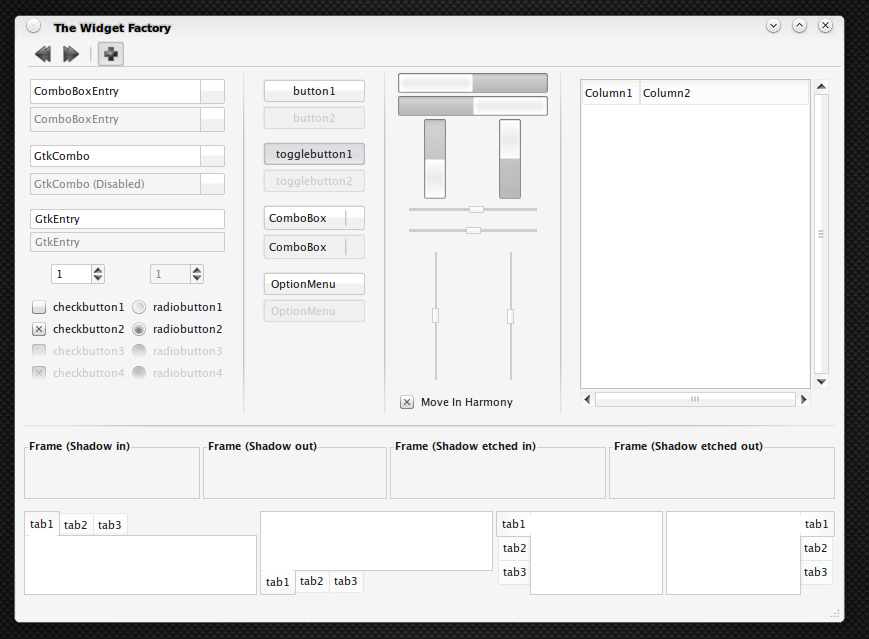Click tree view scroll down arrow
Image resolution: width=869 pixels, height=639 pixels.
[821, 381]
